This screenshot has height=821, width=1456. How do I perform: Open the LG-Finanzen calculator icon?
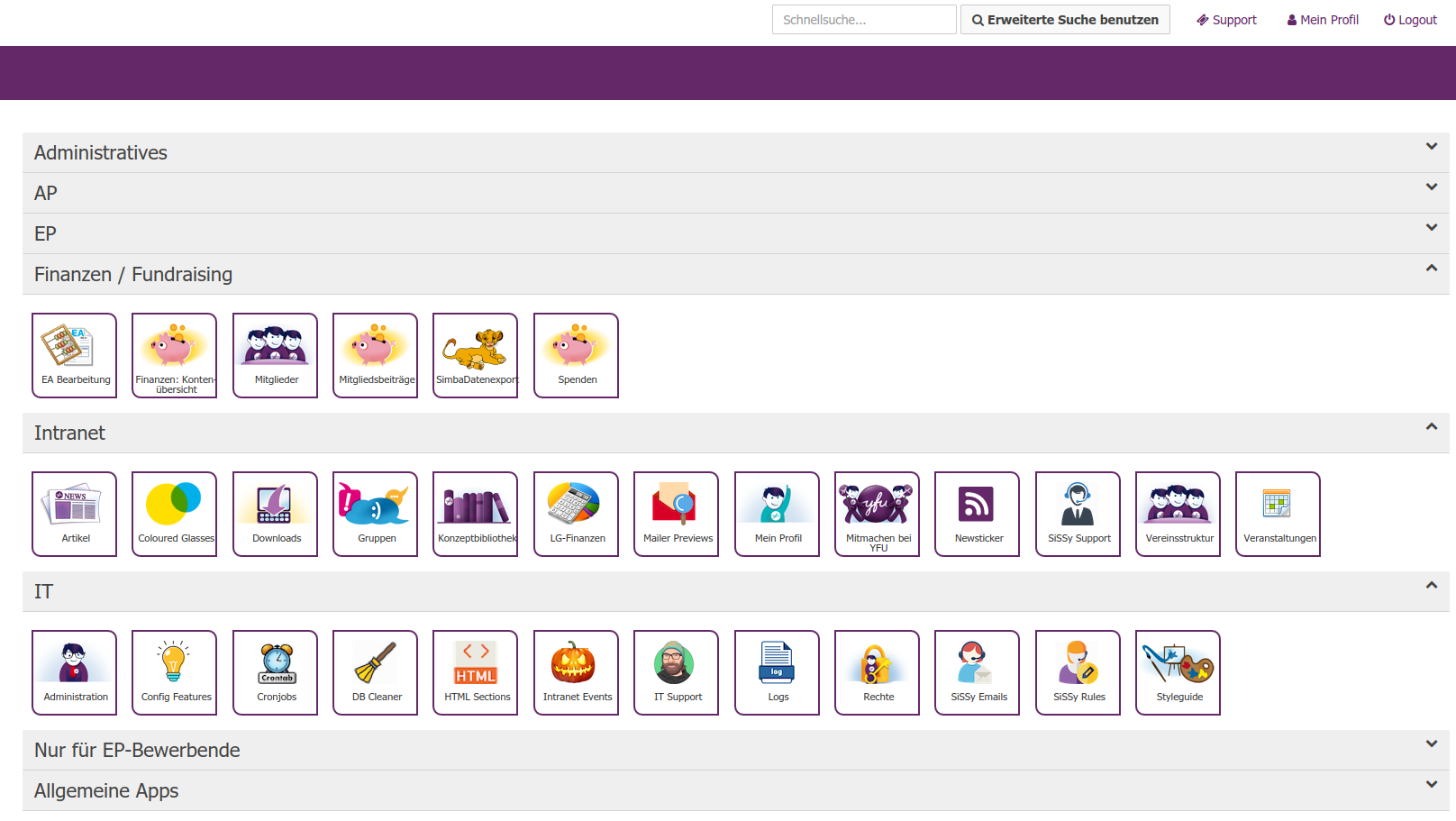576,514
